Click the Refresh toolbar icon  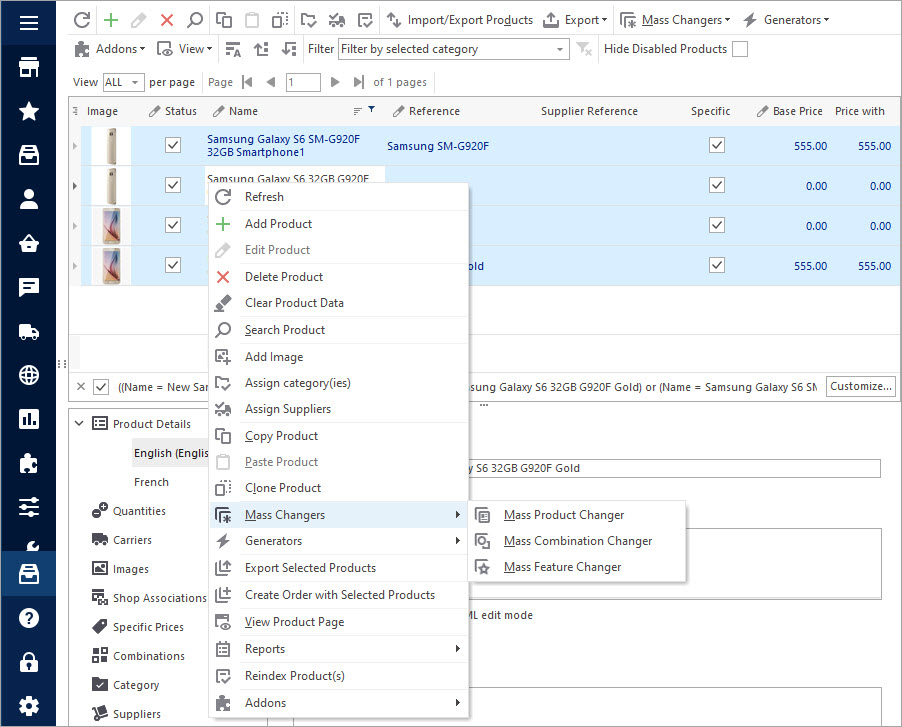click(x=82, y=20)
